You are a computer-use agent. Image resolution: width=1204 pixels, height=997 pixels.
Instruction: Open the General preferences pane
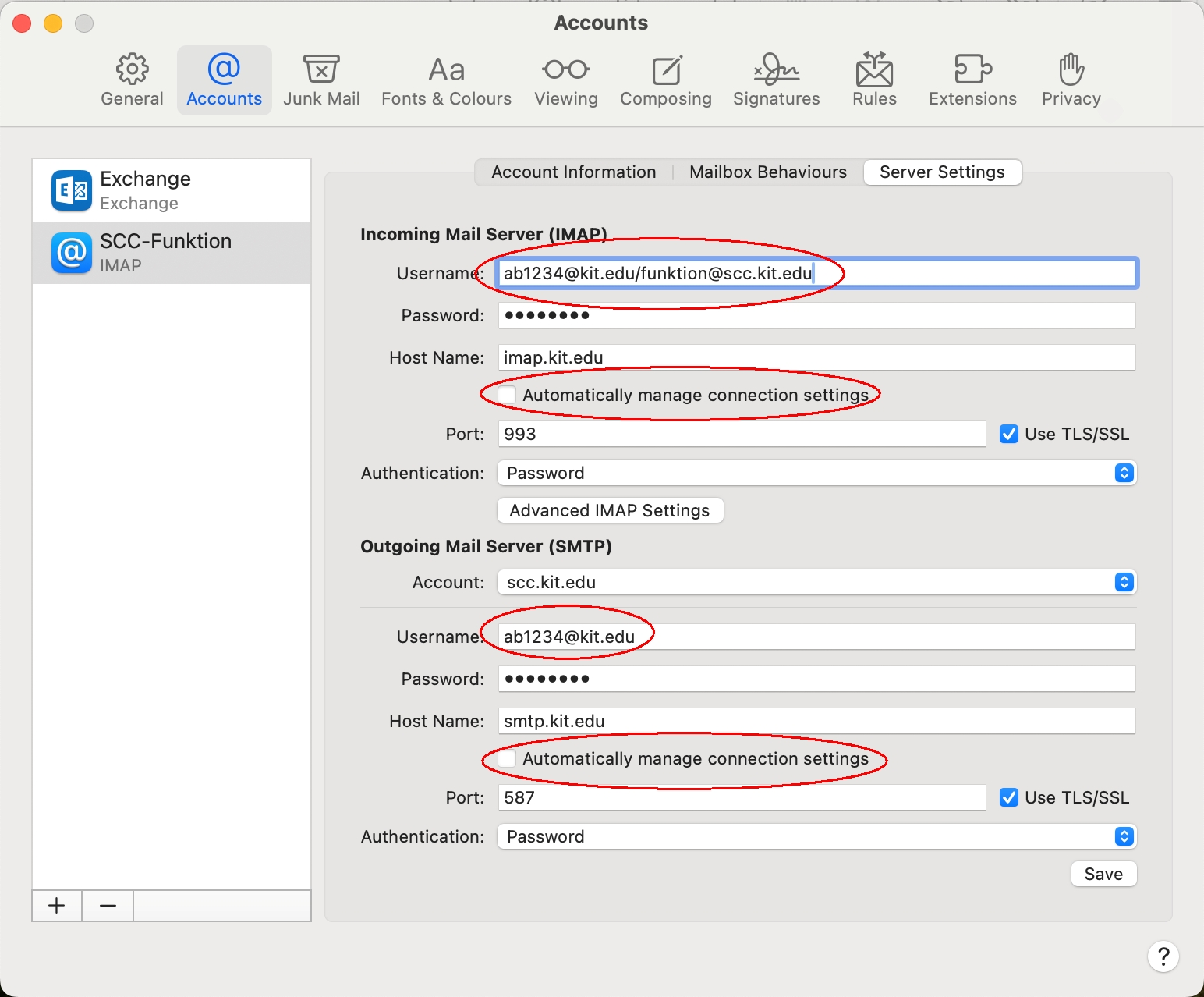[x=132, y=80]
